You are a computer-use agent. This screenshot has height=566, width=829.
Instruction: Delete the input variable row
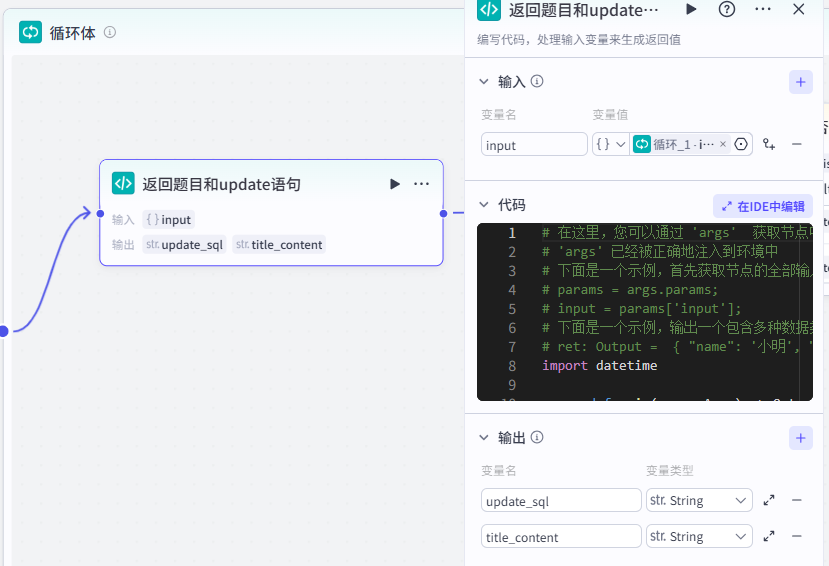(x=797, y=144)
